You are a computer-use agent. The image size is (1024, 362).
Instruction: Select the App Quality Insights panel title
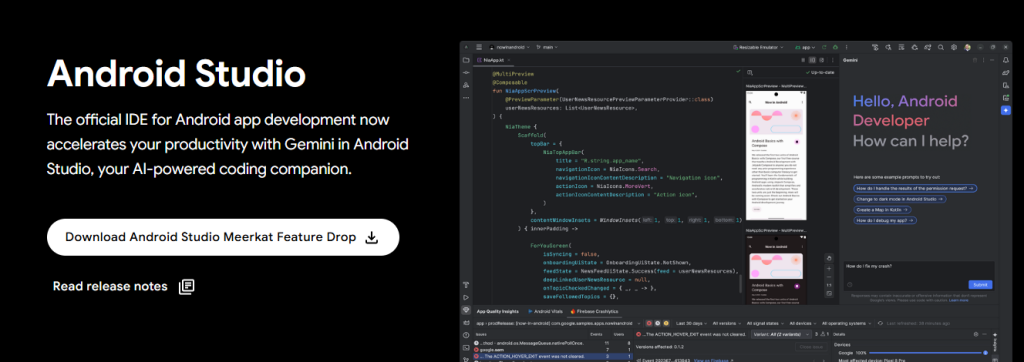pyautogui.click(x=498, y=312)
